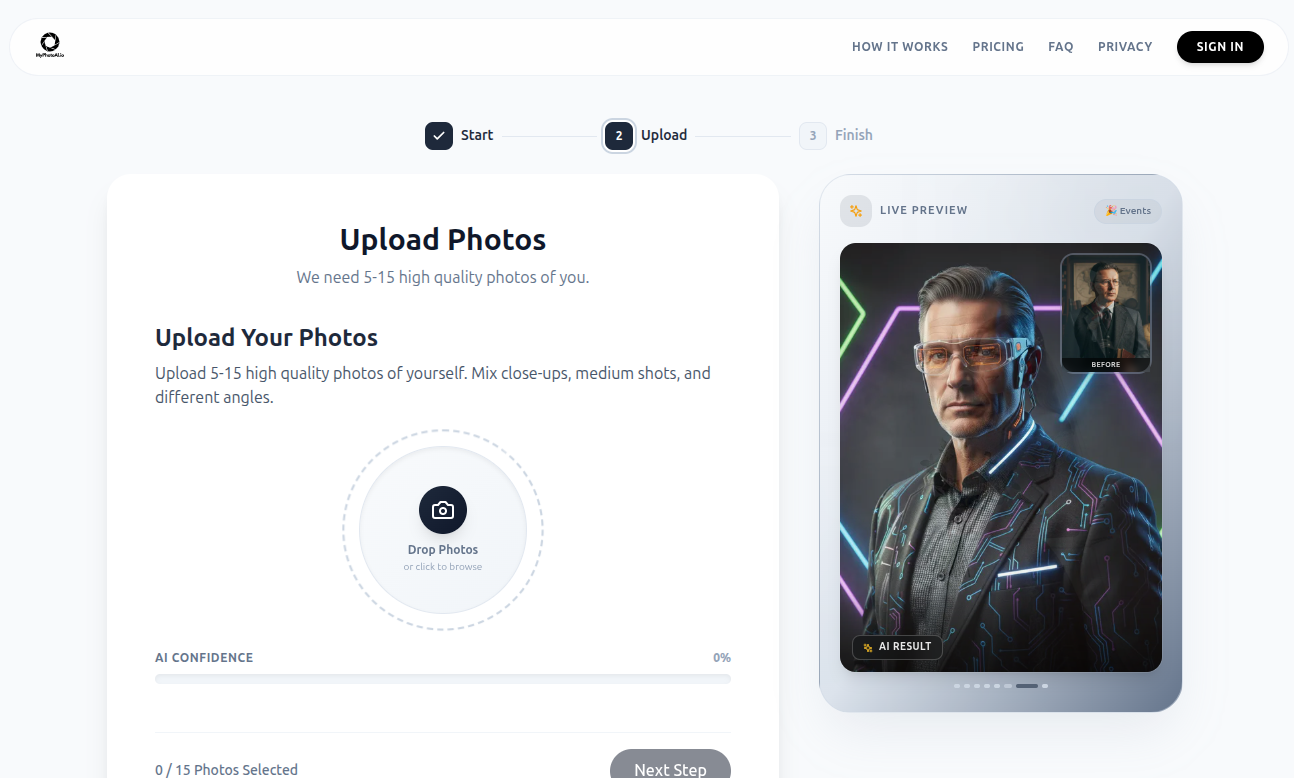
Task: View the FAQ section
Action: [1060, 46]
